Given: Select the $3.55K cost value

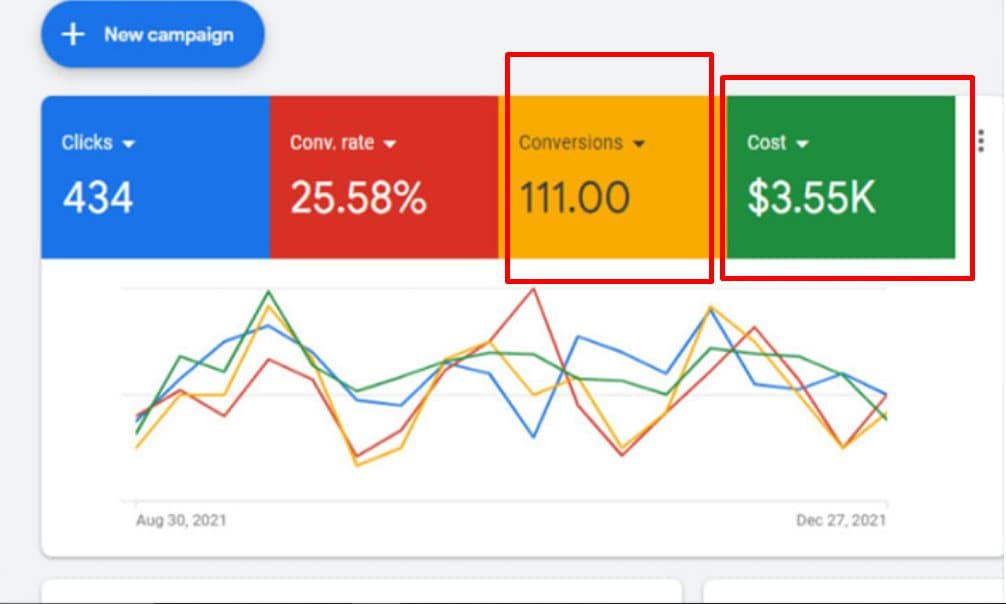Looking at the screenshot, I should 811,197.
